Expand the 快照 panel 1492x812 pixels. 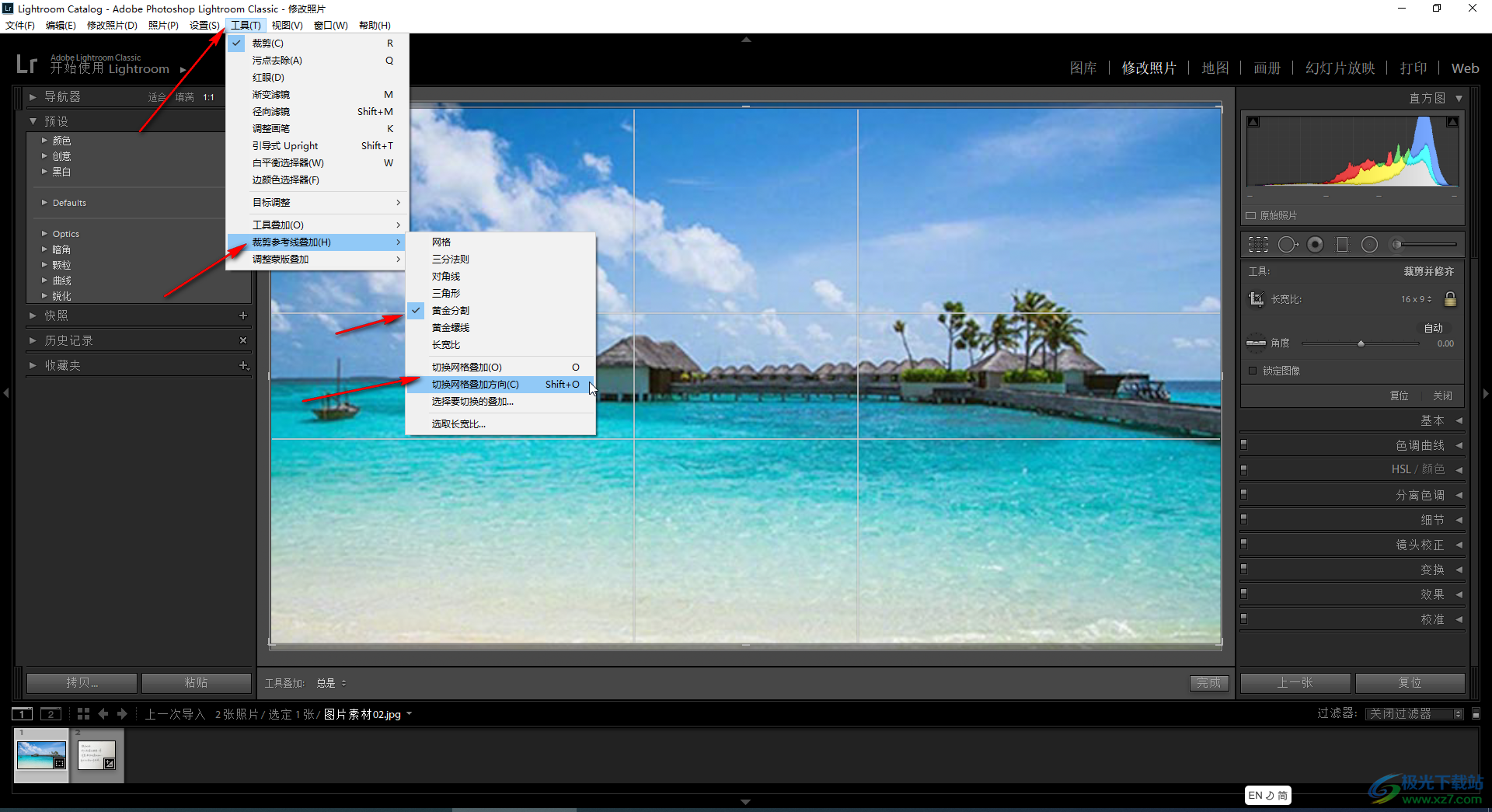[33, 315]
